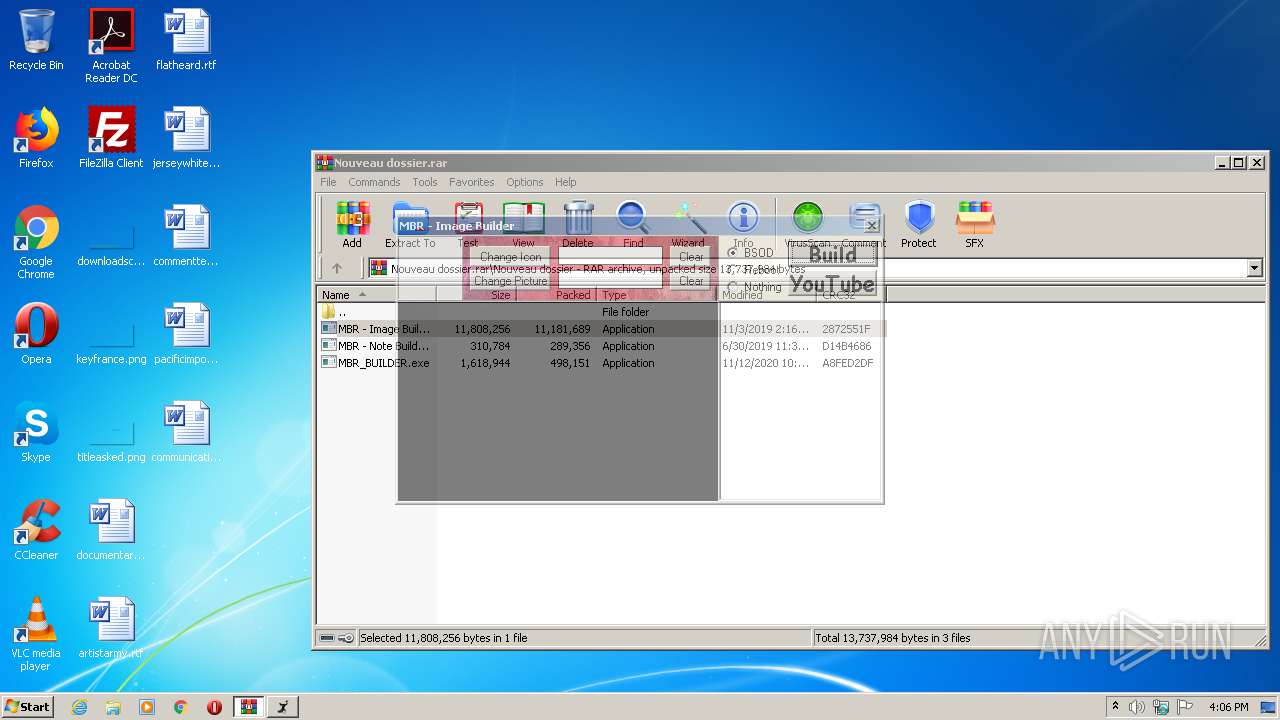Open the Start menu
The image size is (1280, 720).
tap(28, 707)
